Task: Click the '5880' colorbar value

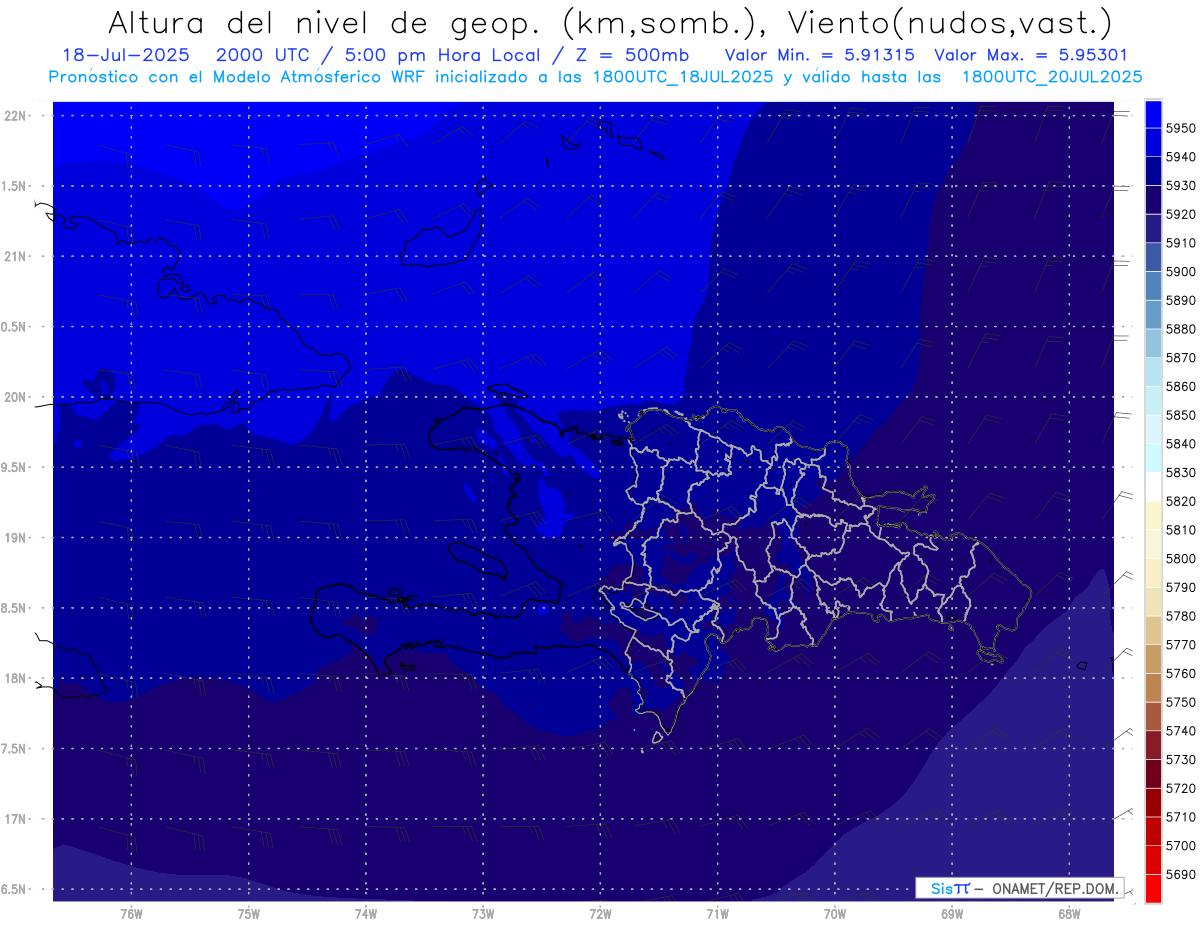Action: pyautogui.click(x=1181, y=329)
